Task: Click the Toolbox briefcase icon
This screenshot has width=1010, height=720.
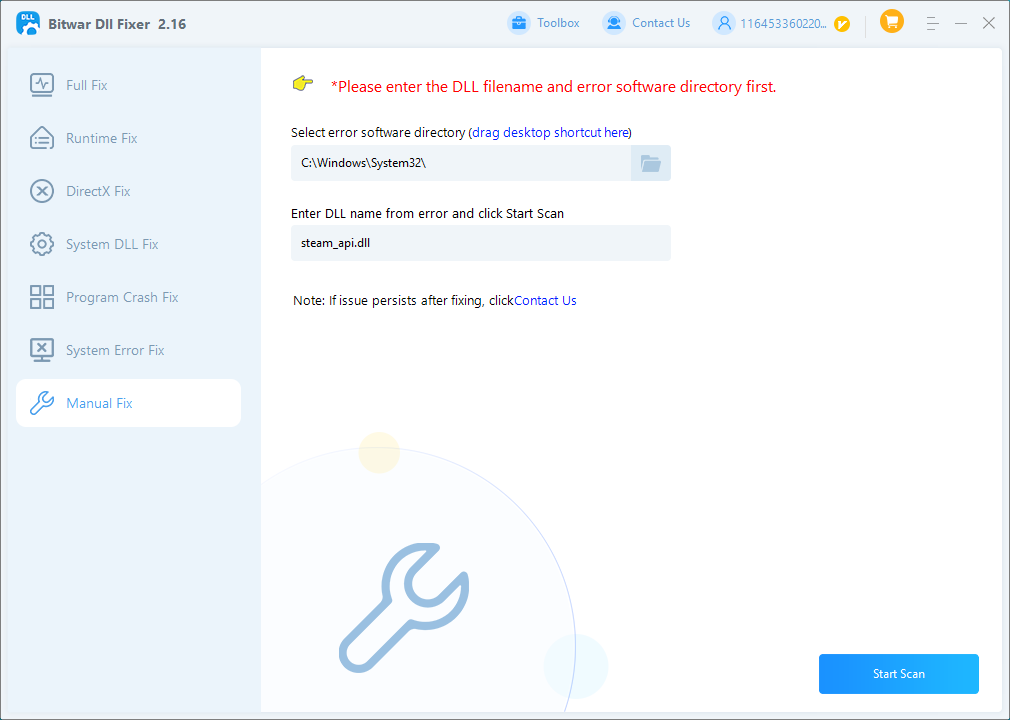Action: pyautogui.click(x=519, y=23)
